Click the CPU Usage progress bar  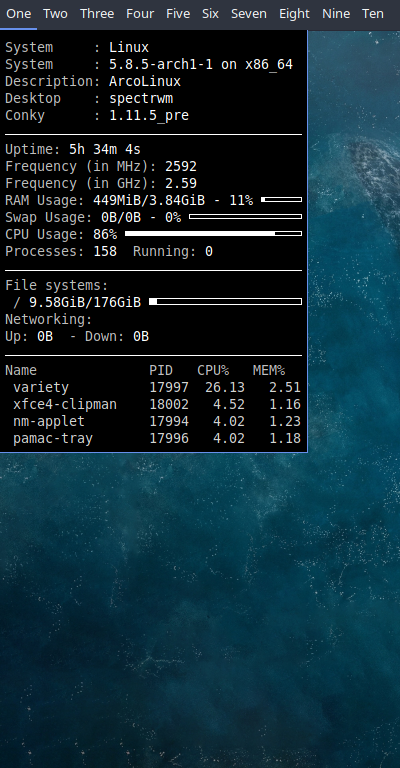[x=213, y=234]
